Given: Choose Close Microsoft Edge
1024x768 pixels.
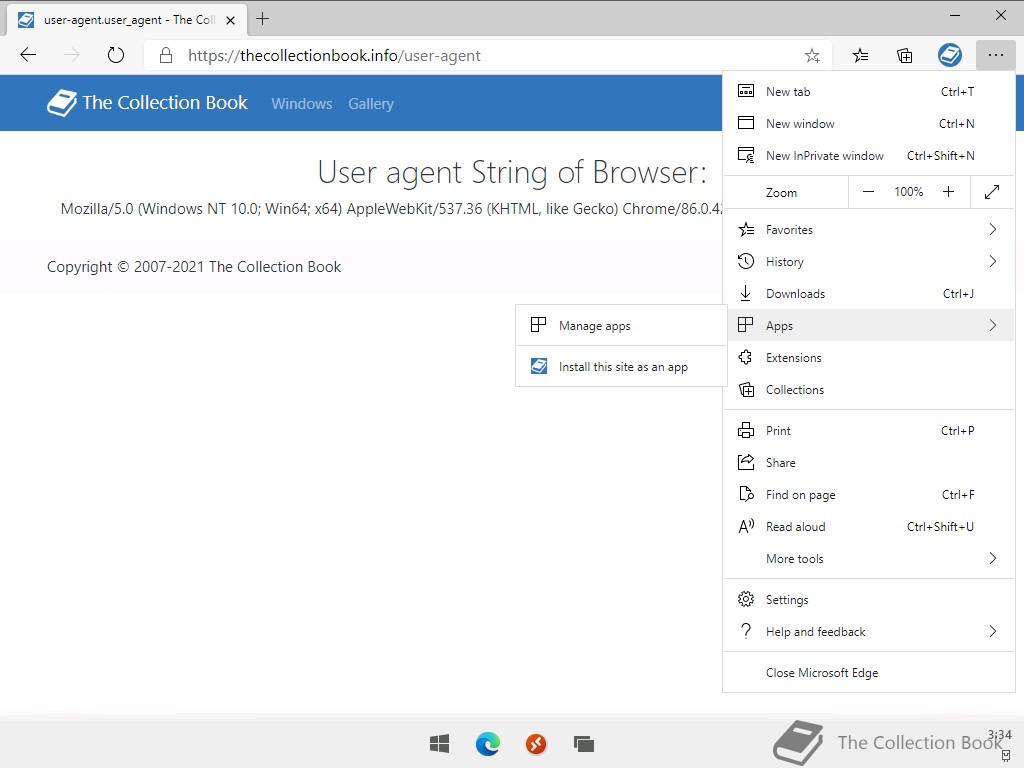Looking at the screenshot, I should tap(869, 673).
